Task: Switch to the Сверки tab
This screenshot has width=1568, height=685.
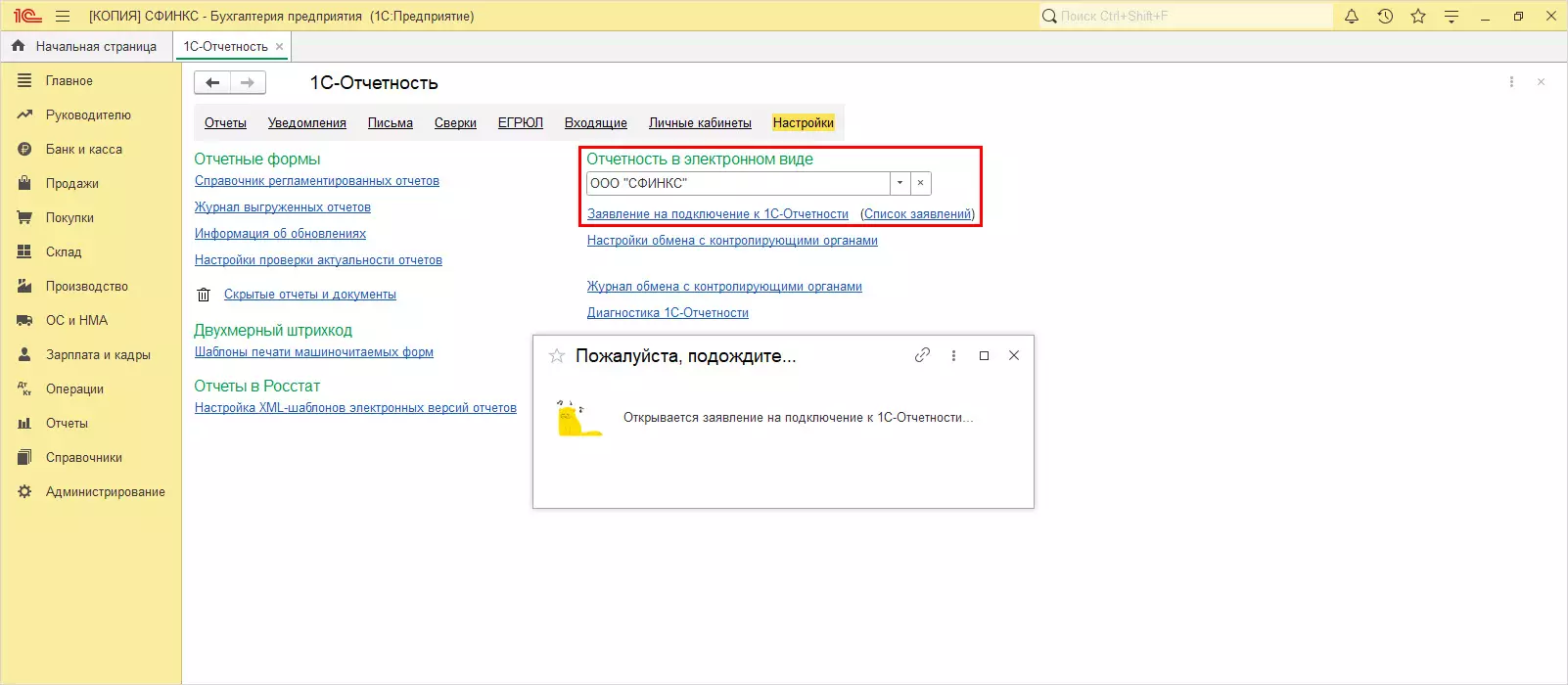Action: (455, 123)
